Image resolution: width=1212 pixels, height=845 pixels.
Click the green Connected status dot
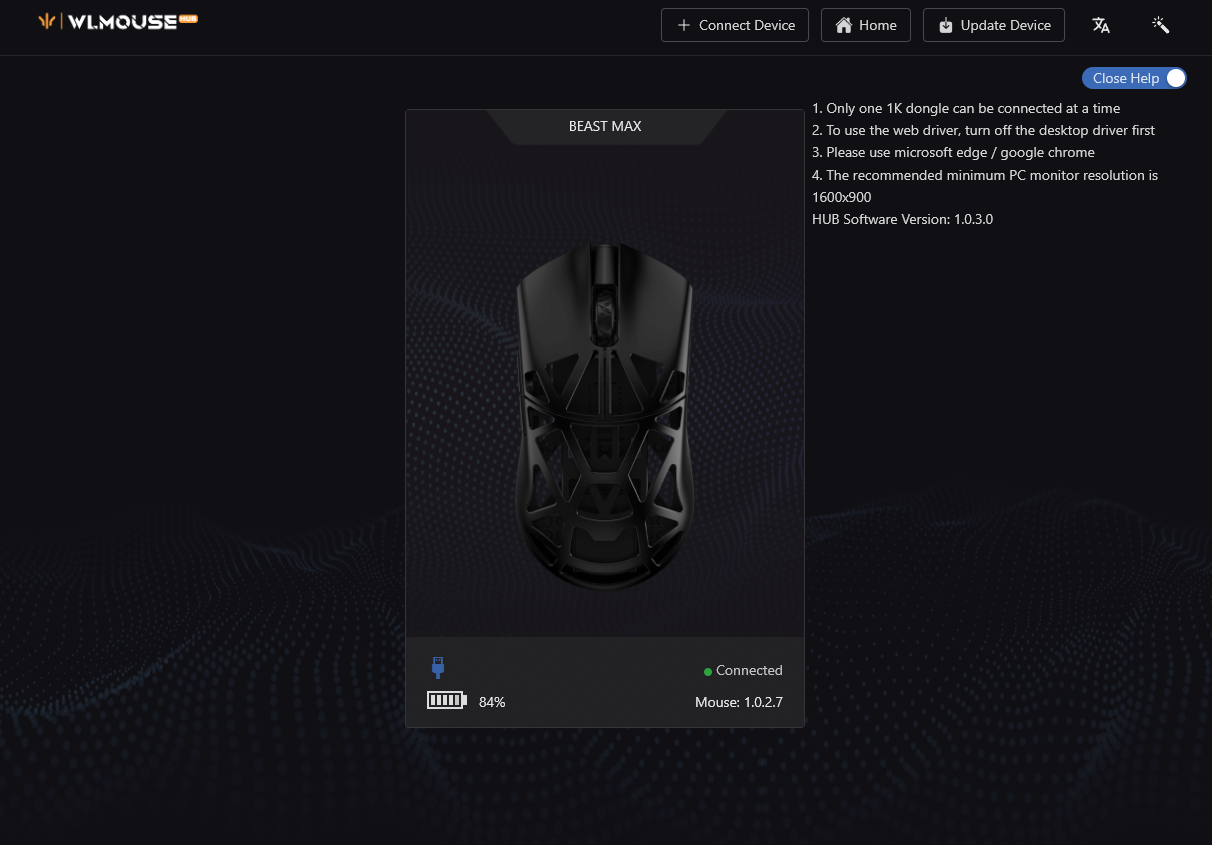[x=708, y=671]
